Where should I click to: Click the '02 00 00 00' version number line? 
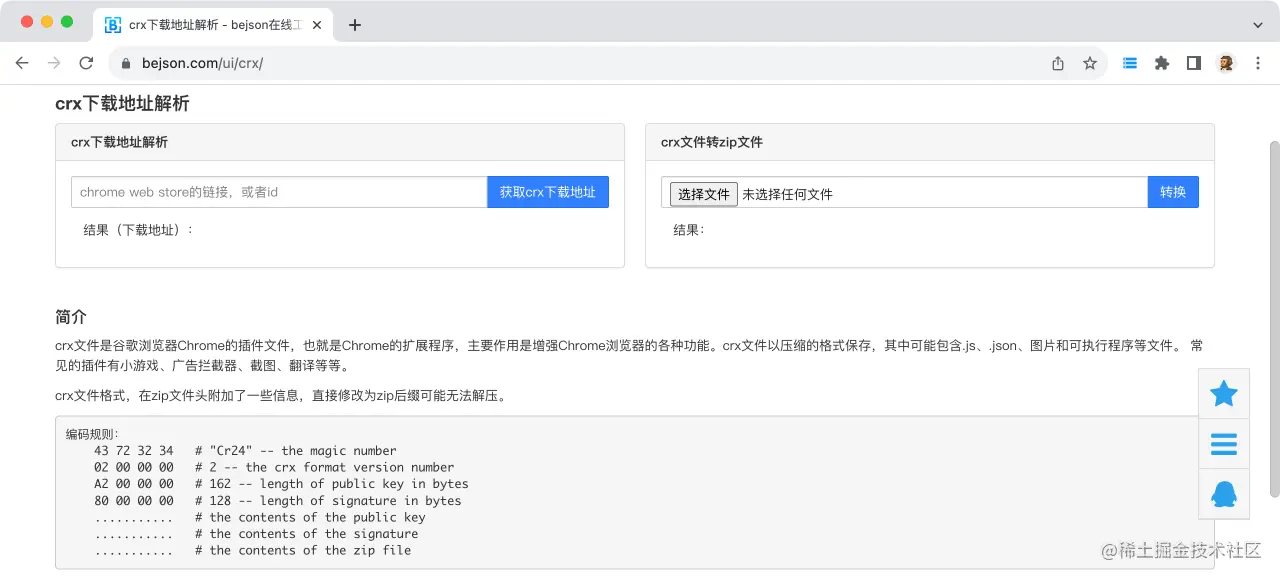click(x=274, y=467)
